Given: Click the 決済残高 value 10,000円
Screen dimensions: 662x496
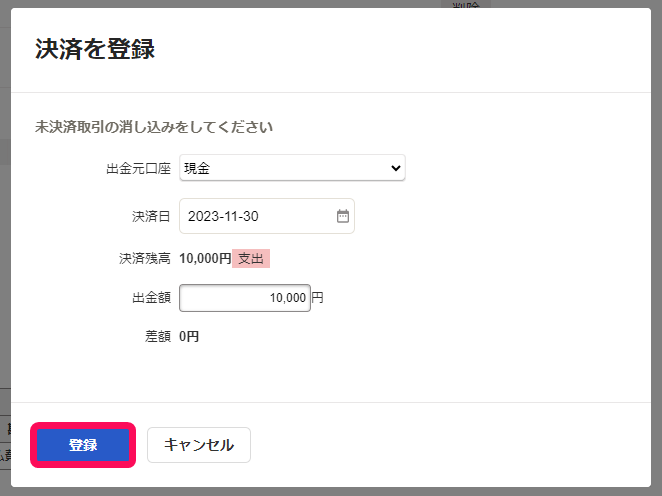Looking at the screenshot, I should coord(205,258).
